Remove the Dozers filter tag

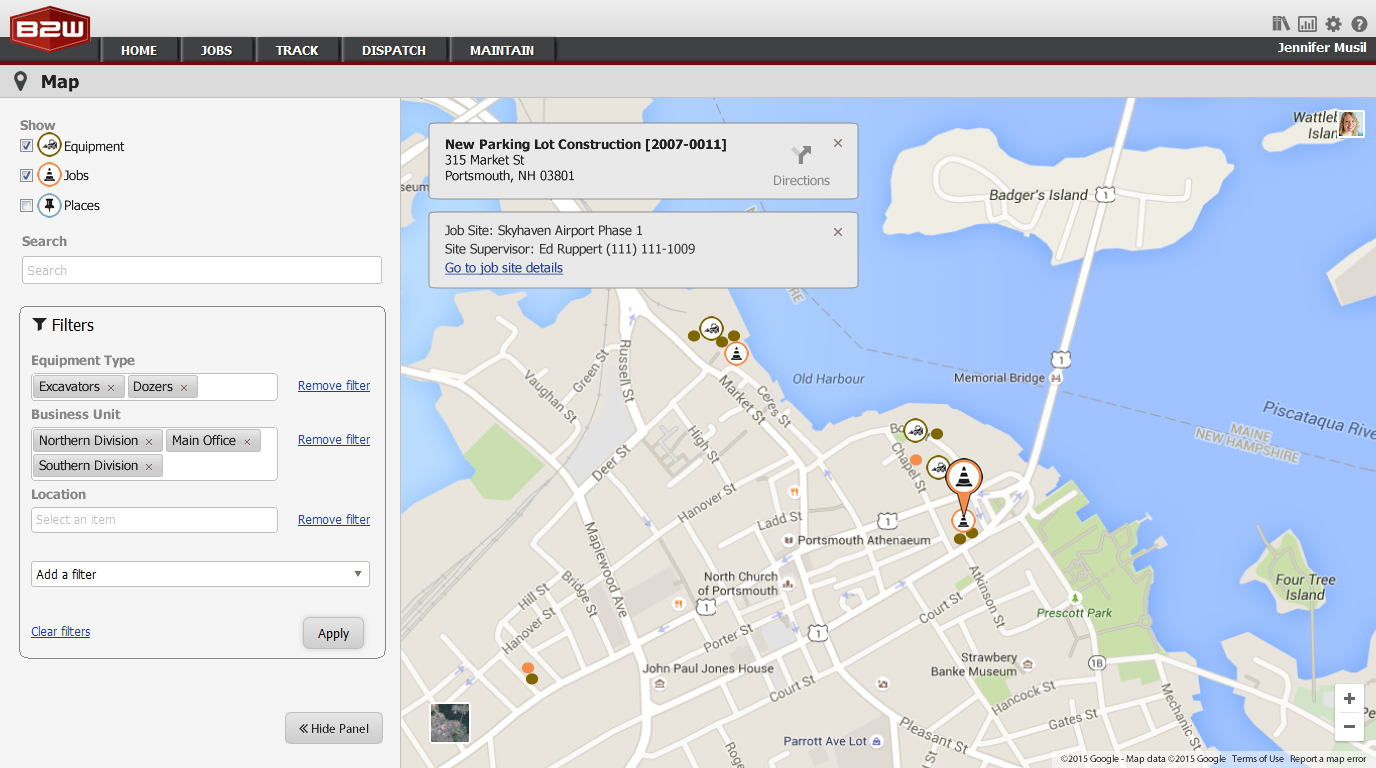click(x=184, y=387)
